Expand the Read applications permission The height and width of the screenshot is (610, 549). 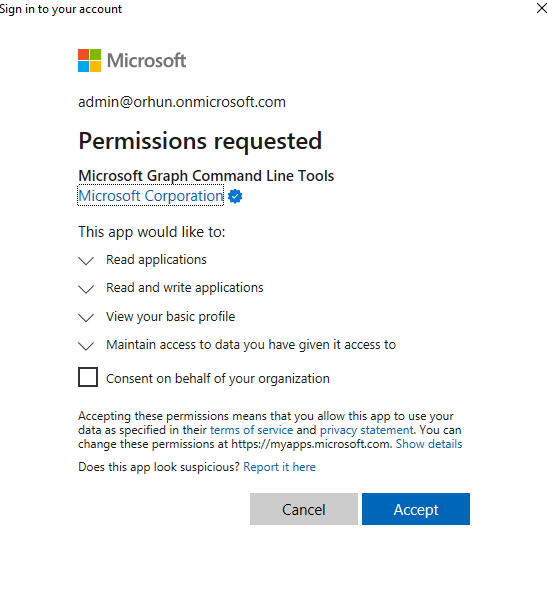86,261
